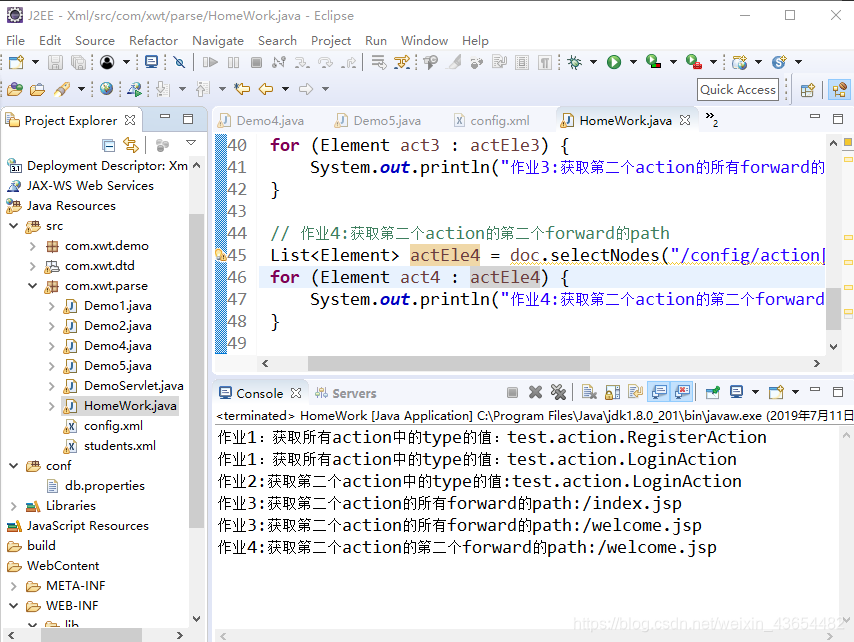Screen dimensions: 854x642
Task: Click Remove All Terminated Launches icon
Action: (558, 392)
